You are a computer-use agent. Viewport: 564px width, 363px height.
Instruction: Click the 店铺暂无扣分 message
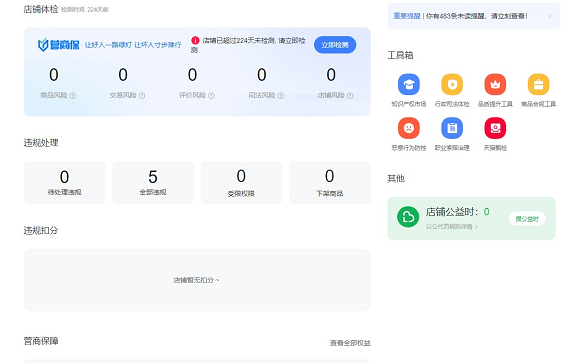tap(196, 280)
